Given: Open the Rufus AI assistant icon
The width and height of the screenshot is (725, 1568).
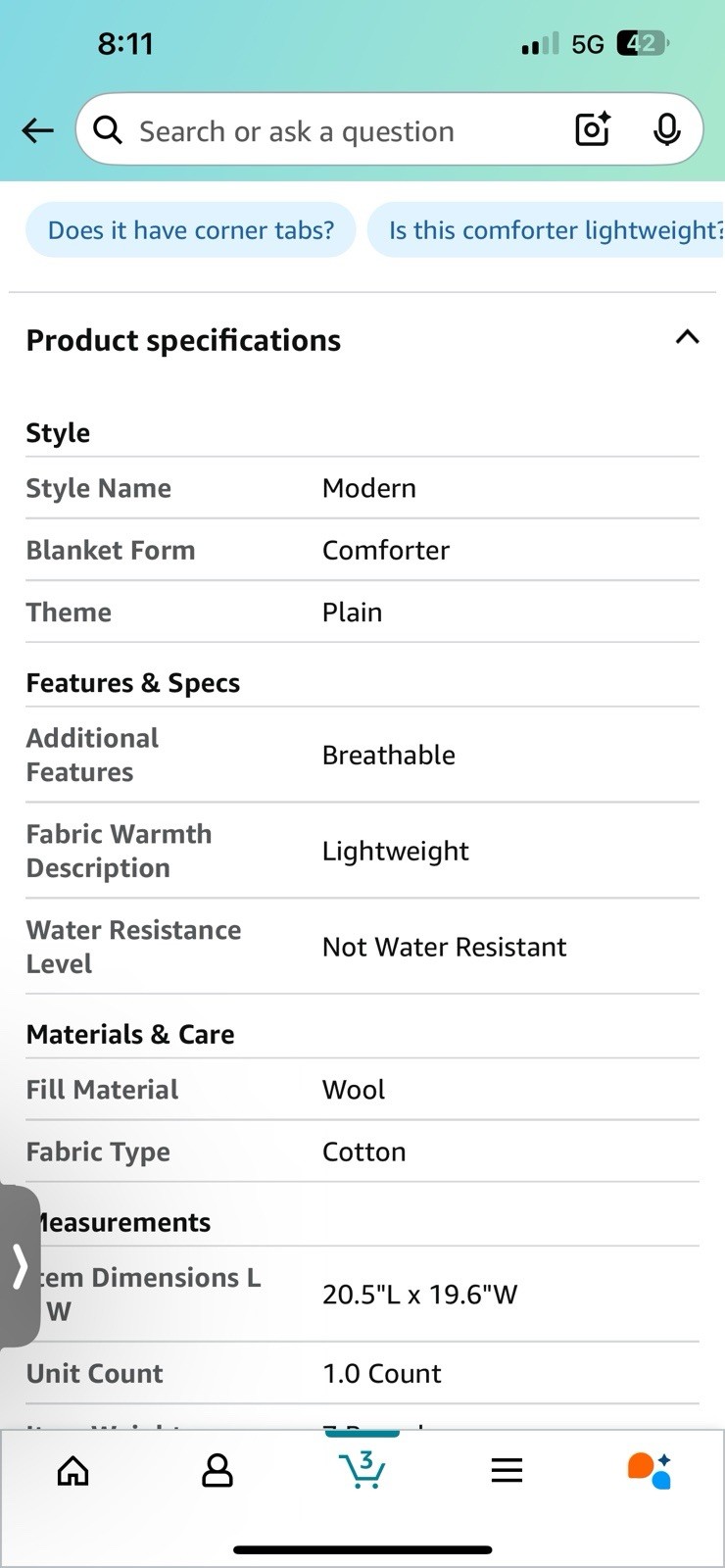Looking at the screenshot, I should [649, 1470].
